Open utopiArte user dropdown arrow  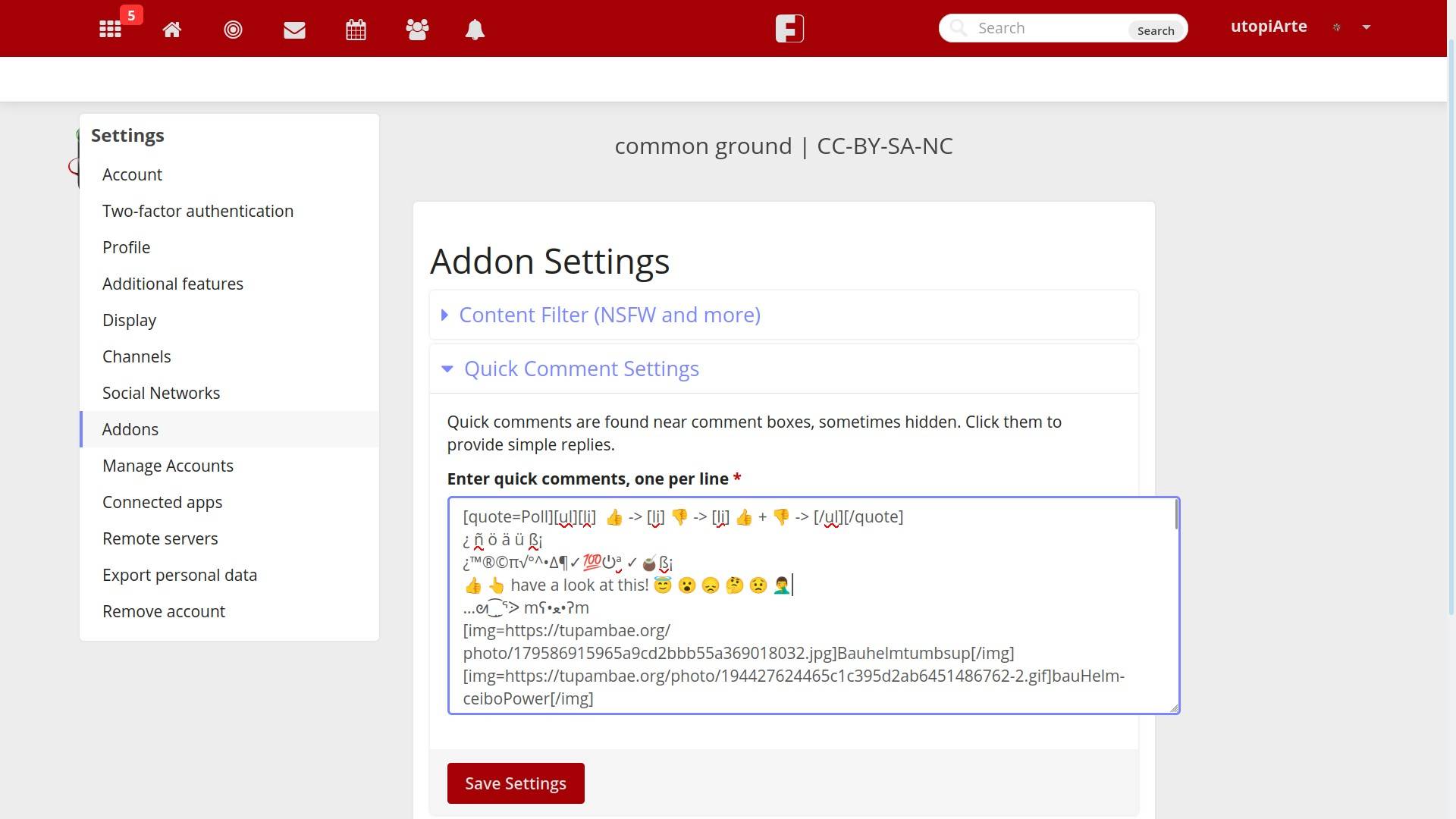[x=1367, y=27]
